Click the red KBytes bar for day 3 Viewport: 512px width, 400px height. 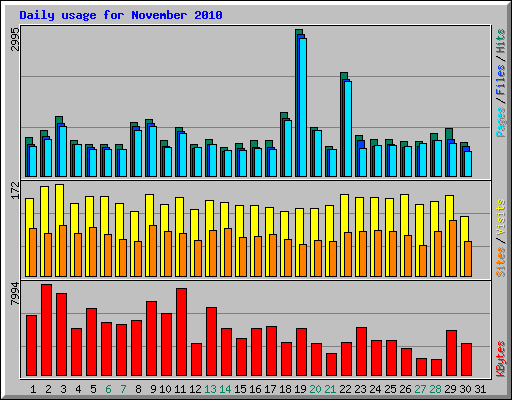click(61, 334)
